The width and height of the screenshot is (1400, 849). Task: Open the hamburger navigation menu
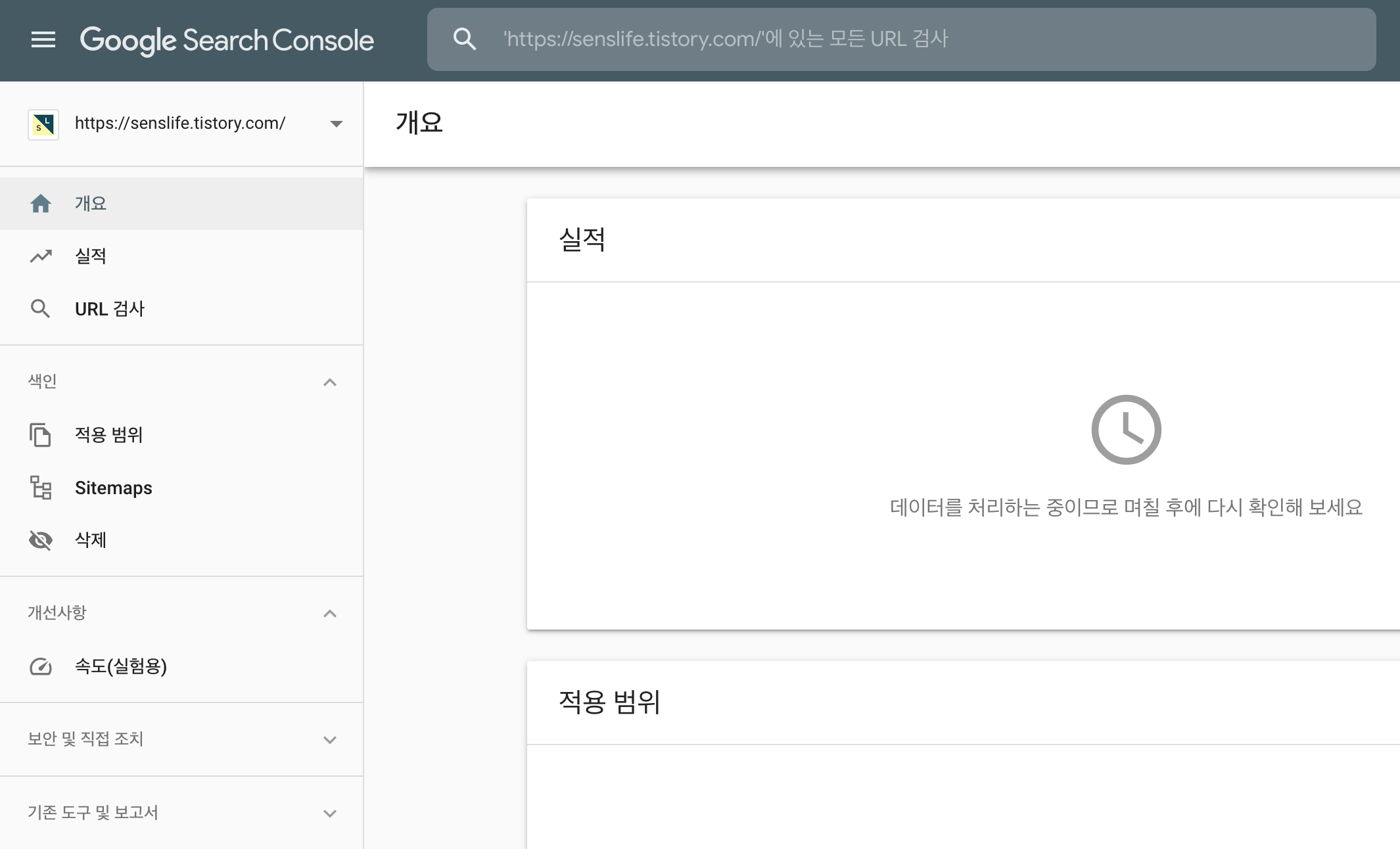coord(43,39)
